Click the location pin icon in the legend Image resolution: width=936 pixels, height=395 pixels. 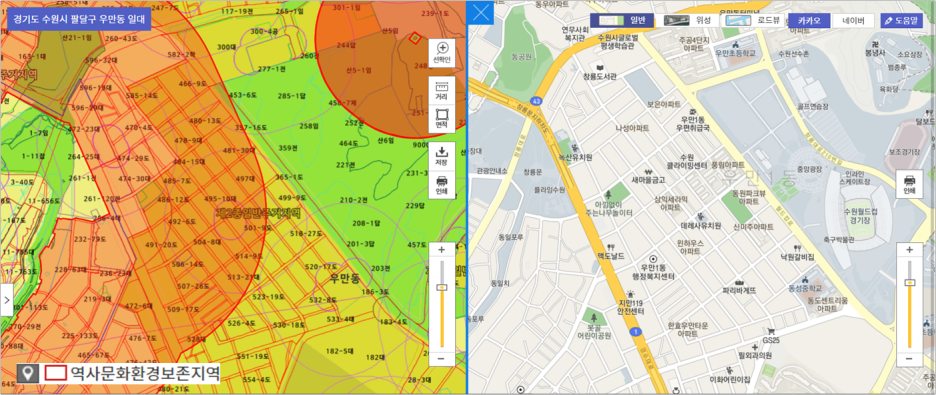pos(27,374)
